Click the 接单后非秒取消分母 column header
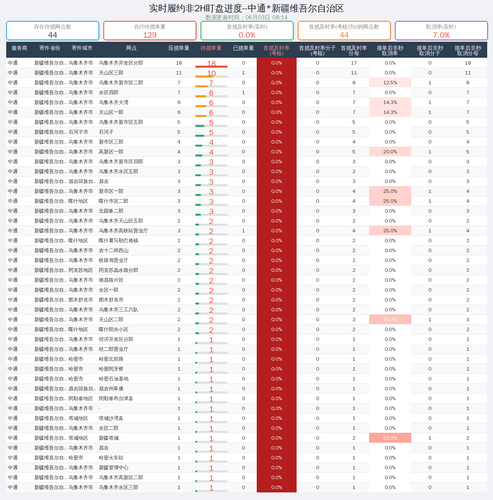The image size is (493, 500). (468, 50)
